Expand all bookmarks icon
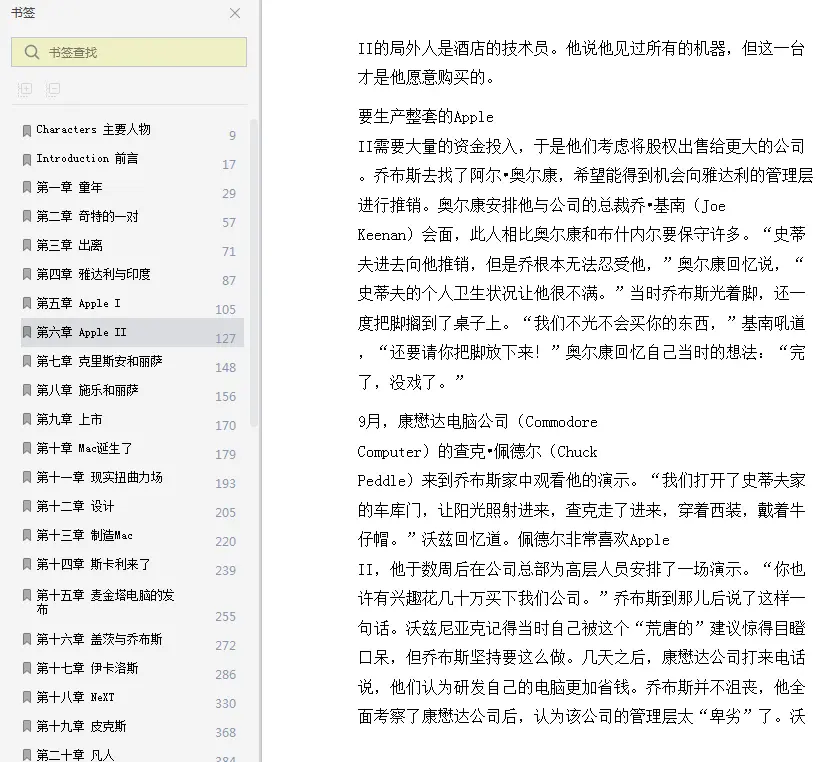Screen dimensions: 823x762 pyautogui.click(x=25, y=90)
